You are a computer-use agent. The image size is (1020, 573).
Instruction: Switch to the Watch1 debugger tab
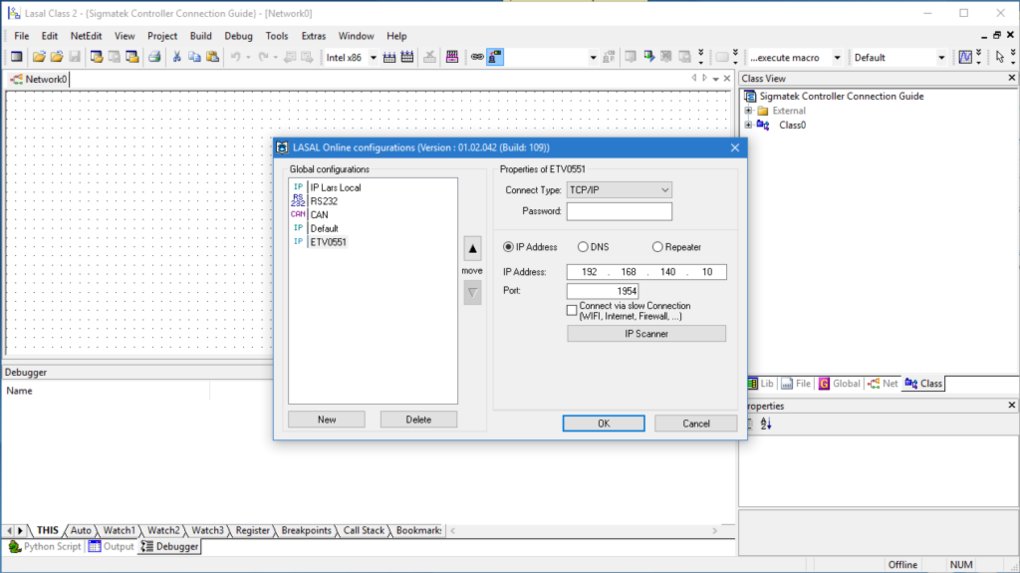[119, 531]
